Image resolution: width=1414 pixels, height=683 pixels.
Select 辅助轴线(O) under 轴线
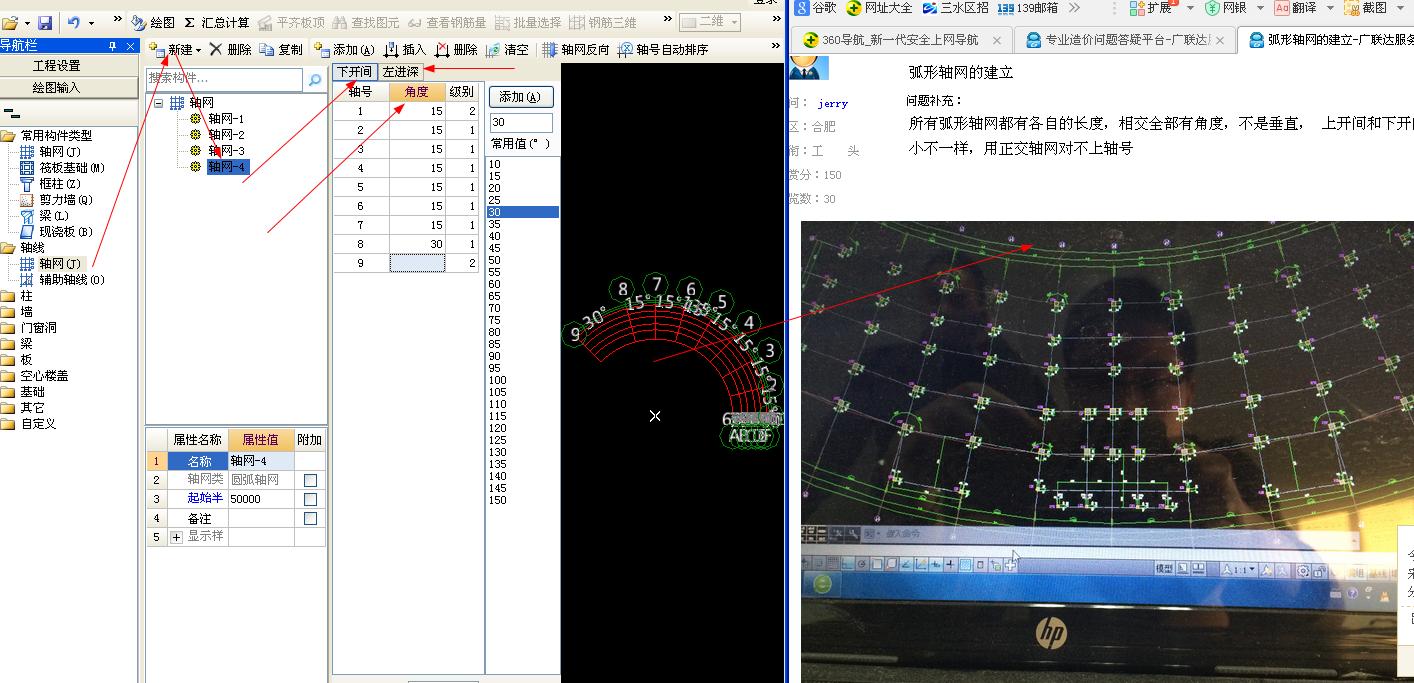[62, 279]
